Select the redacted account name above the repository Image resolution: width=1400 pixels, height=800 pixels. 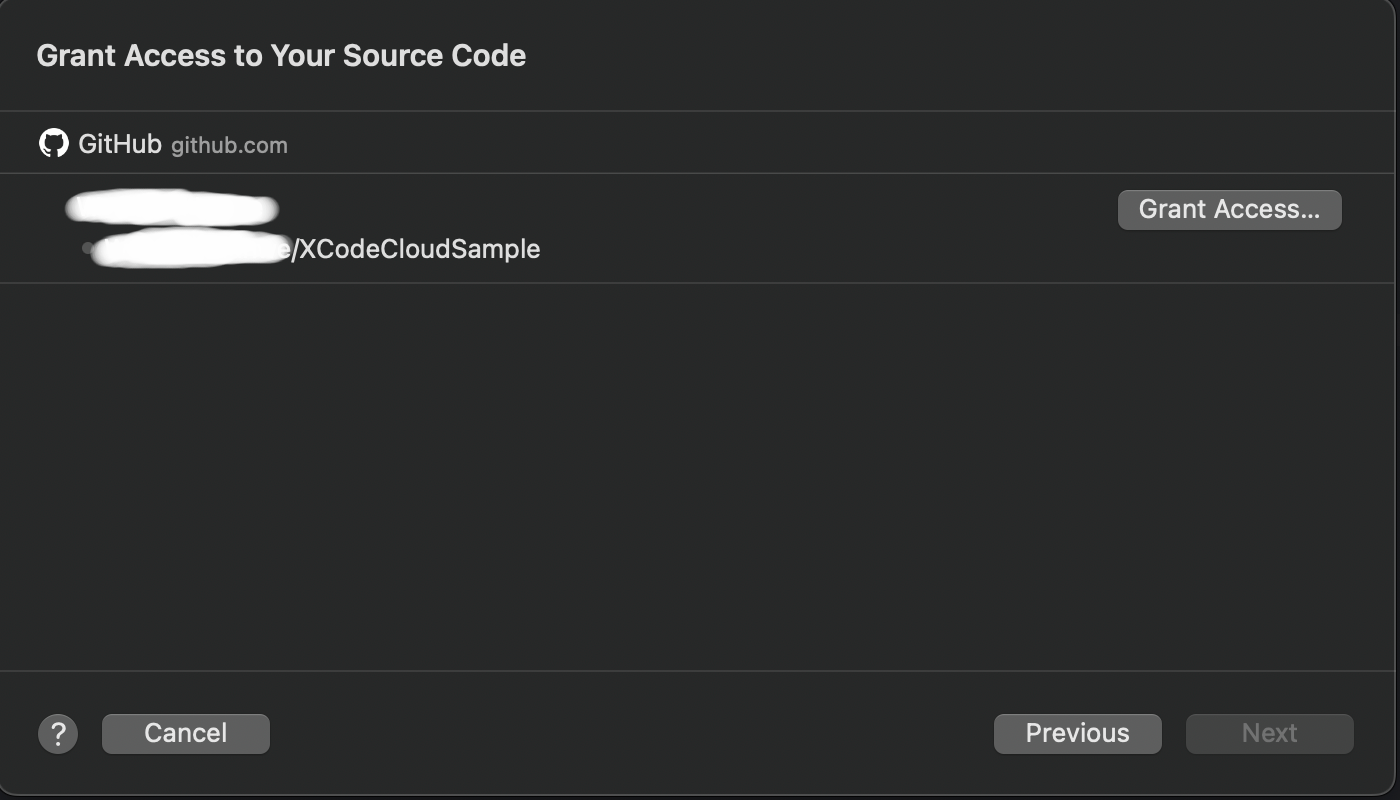point(171,208)
